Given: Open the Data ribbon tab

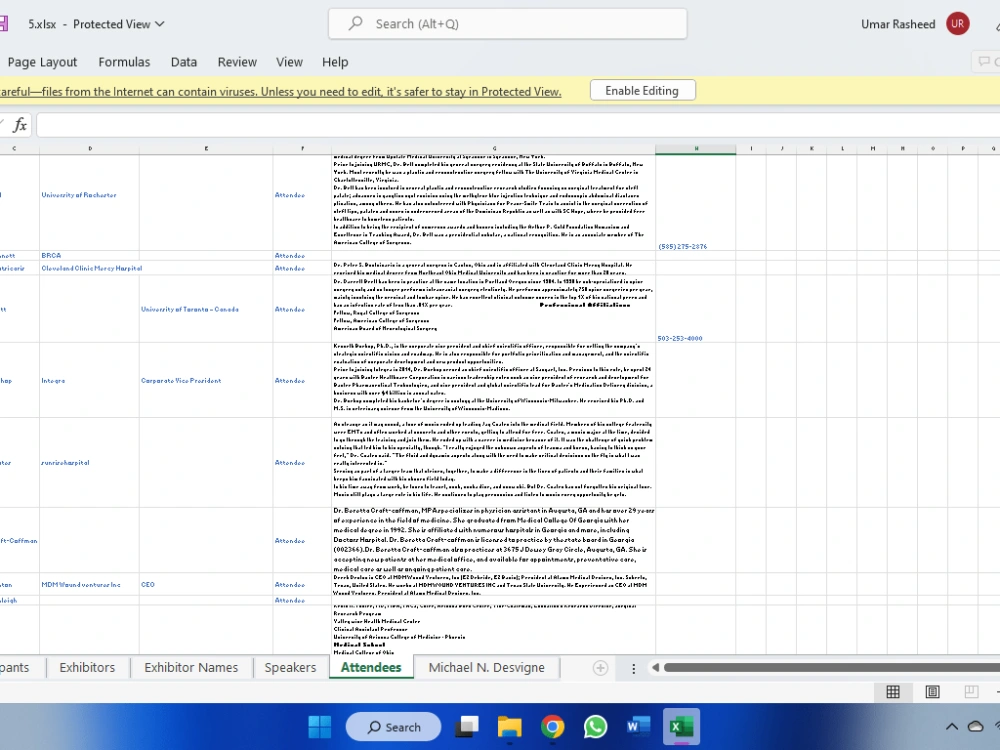Looking at the screenshot, I should point(184,62).
